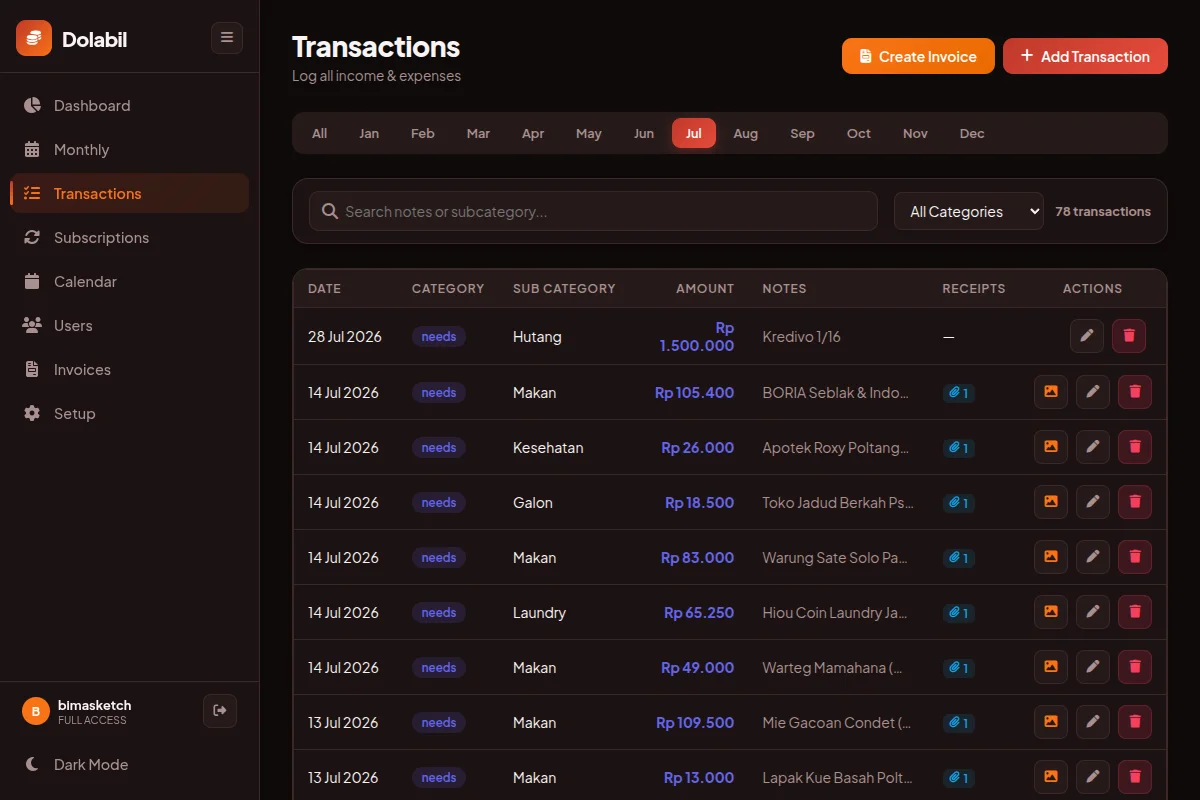Open Calendar page in sidebar
Viewport: 1200px width, 800px height.
[x=129, y=282]
